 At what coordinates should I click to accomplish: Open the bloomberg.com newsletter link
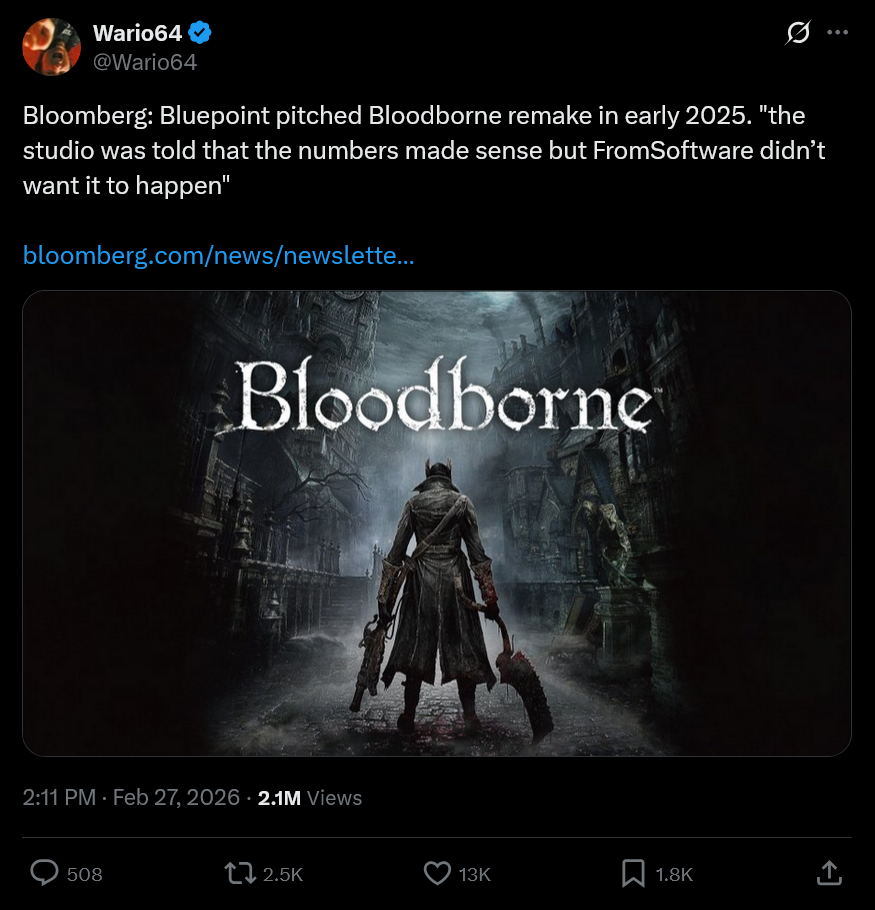218,256
